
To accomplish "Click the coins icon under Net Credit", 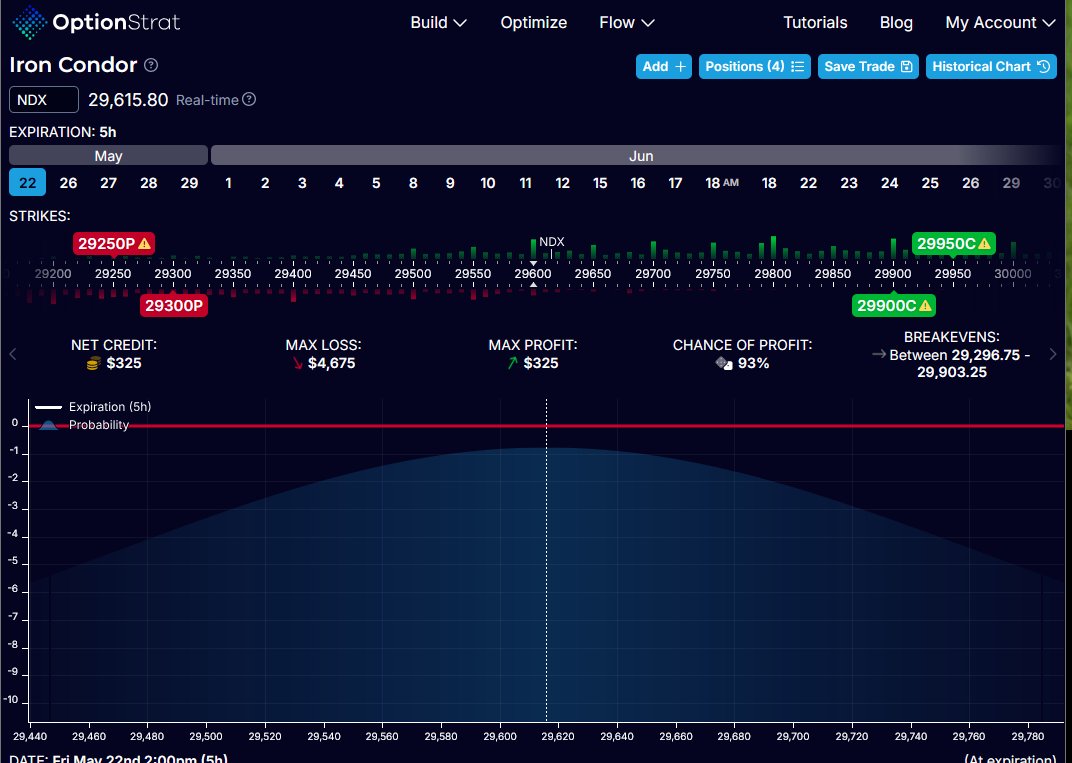I will coord(94,364).
